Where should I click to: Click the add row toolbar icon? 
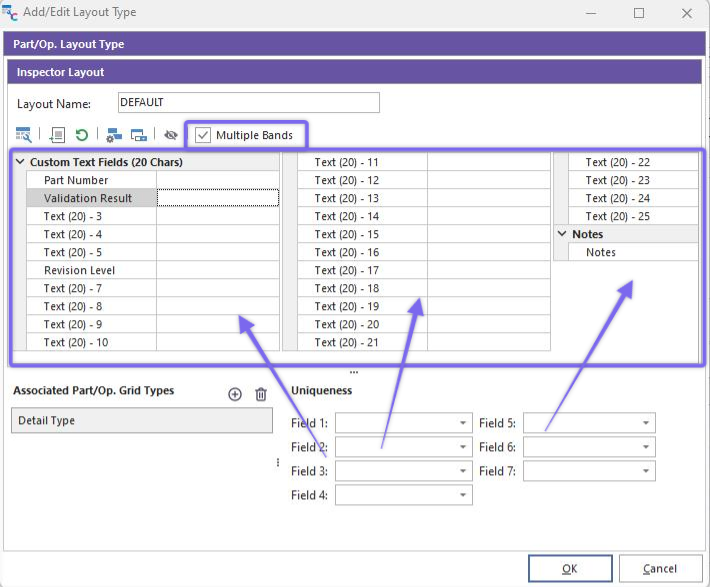point(57,135)
